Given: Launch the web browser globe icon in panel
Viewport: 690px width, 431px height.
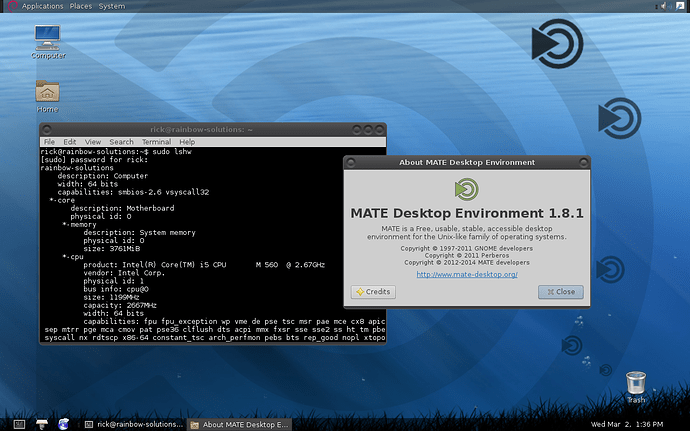Looking at the screenshot, I should point(63,423).
